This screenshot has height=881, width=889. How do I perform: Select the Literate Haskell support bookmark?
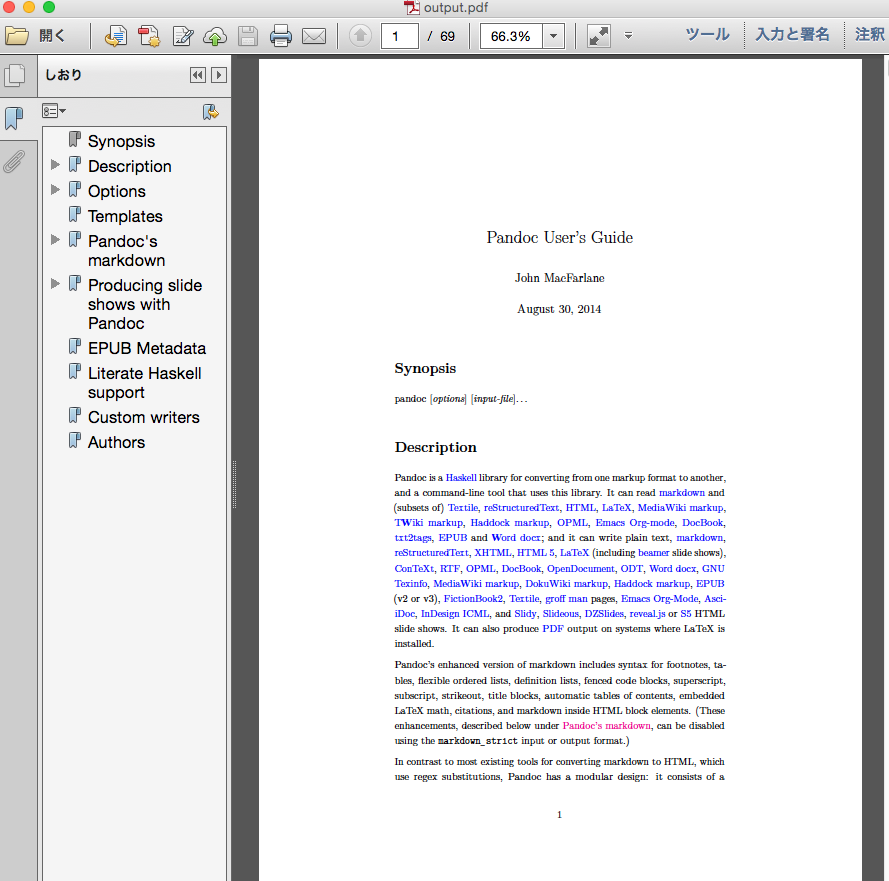pyautogui.click(x=145, y=383)
